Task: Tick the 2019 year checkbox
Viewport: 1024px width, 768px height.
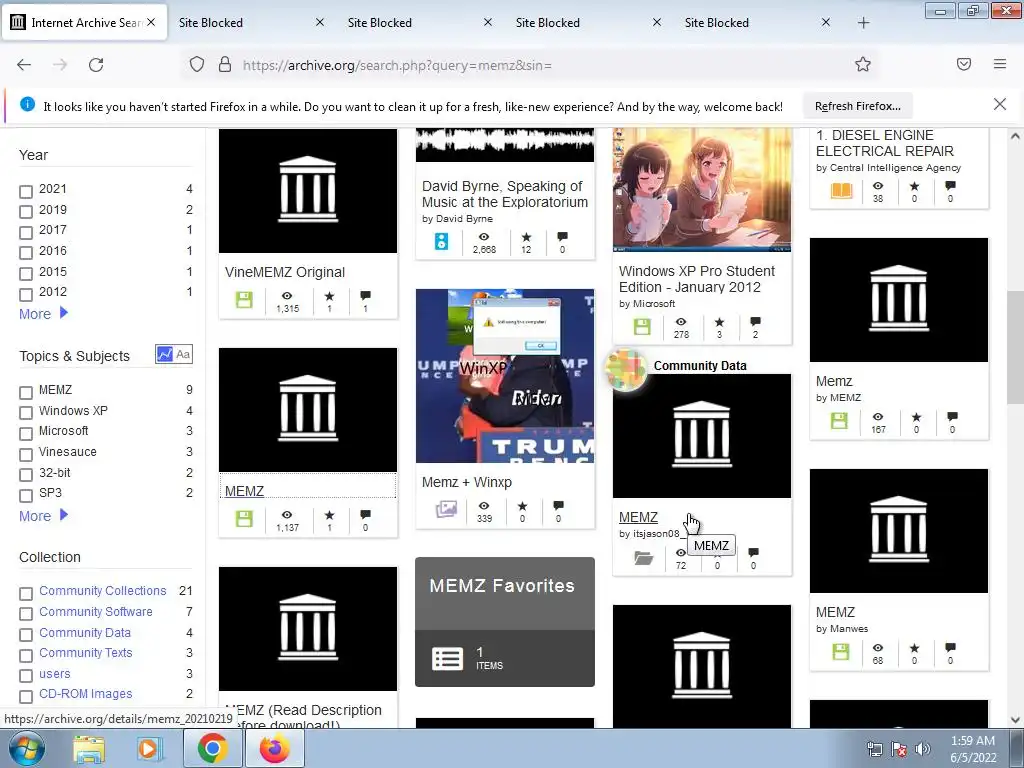Action: point(26,212)
